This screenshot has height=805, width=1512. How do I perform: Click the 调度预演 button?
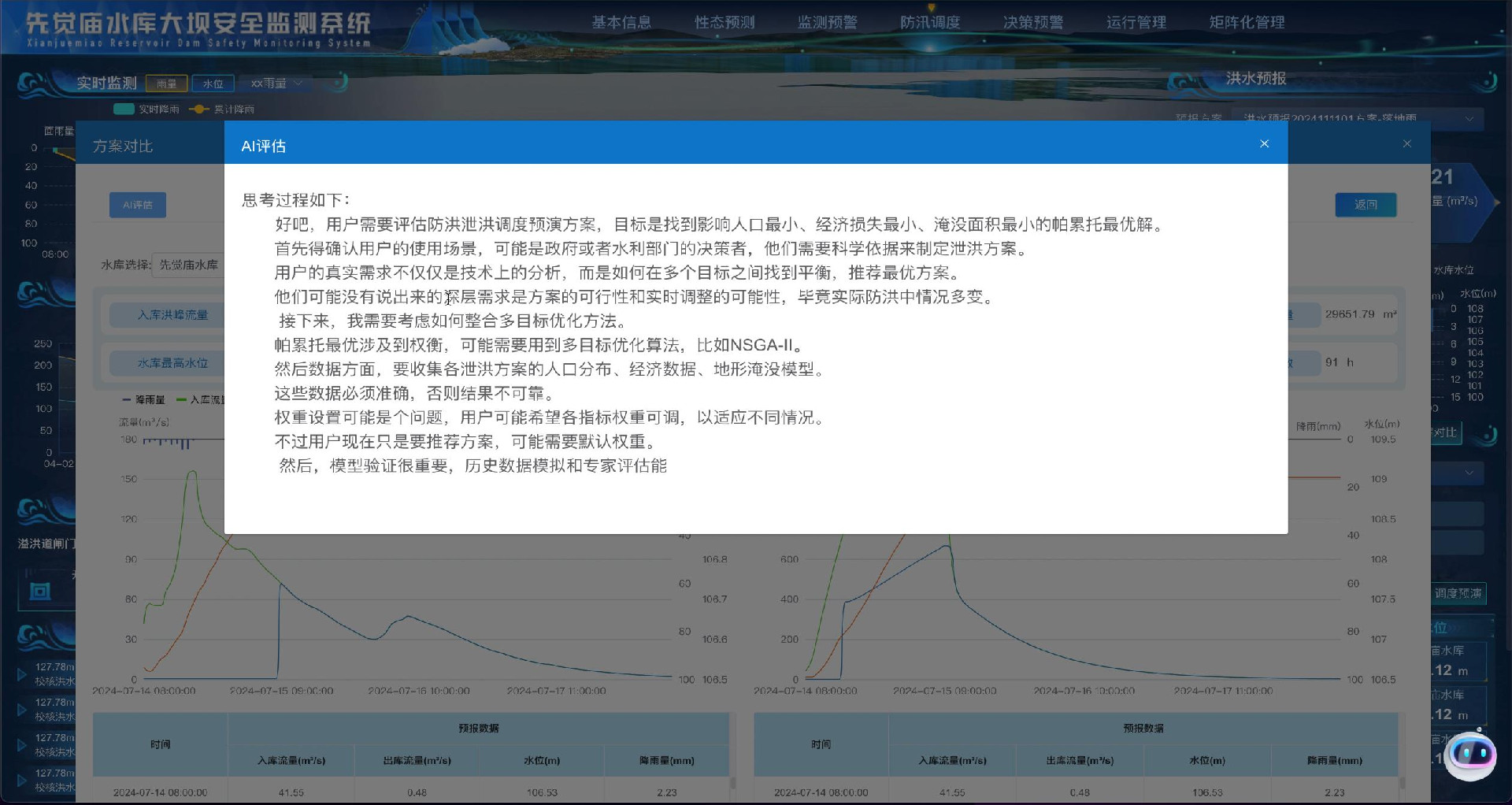(1458, 593)
